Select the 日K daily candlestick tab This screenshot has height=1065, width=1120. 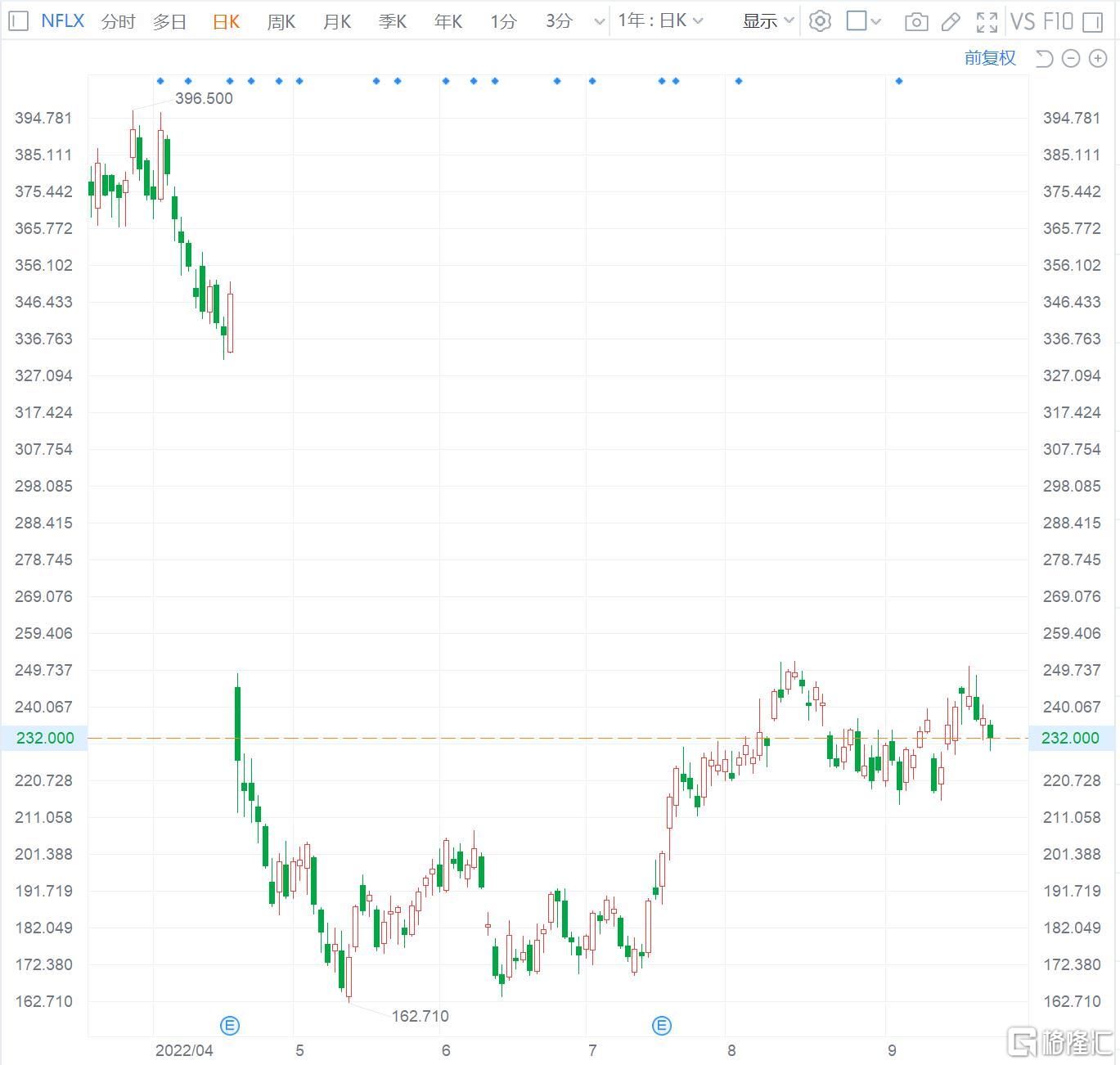tap(226, 21)
